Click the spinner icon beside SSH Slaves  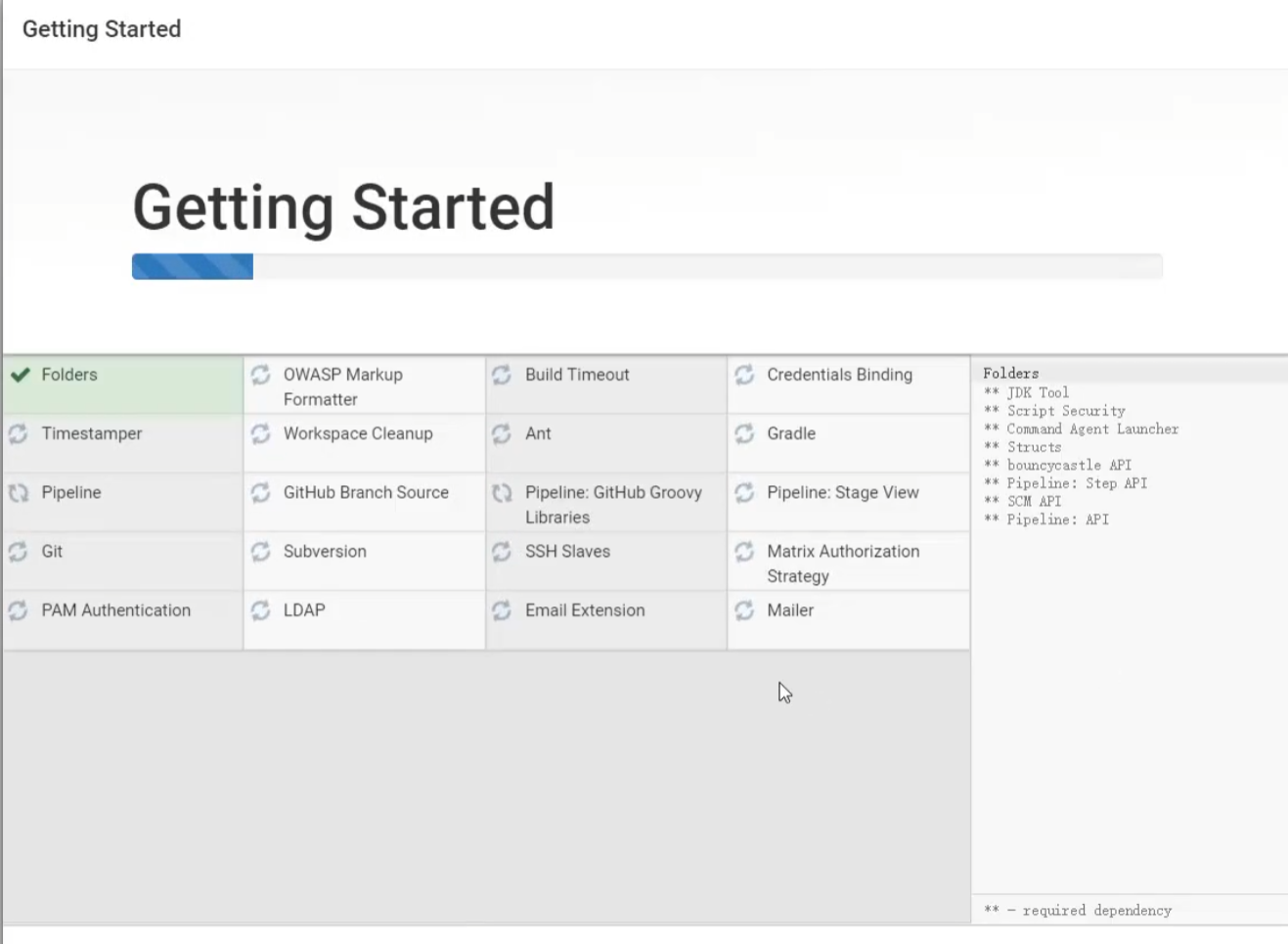coord(502,552)
